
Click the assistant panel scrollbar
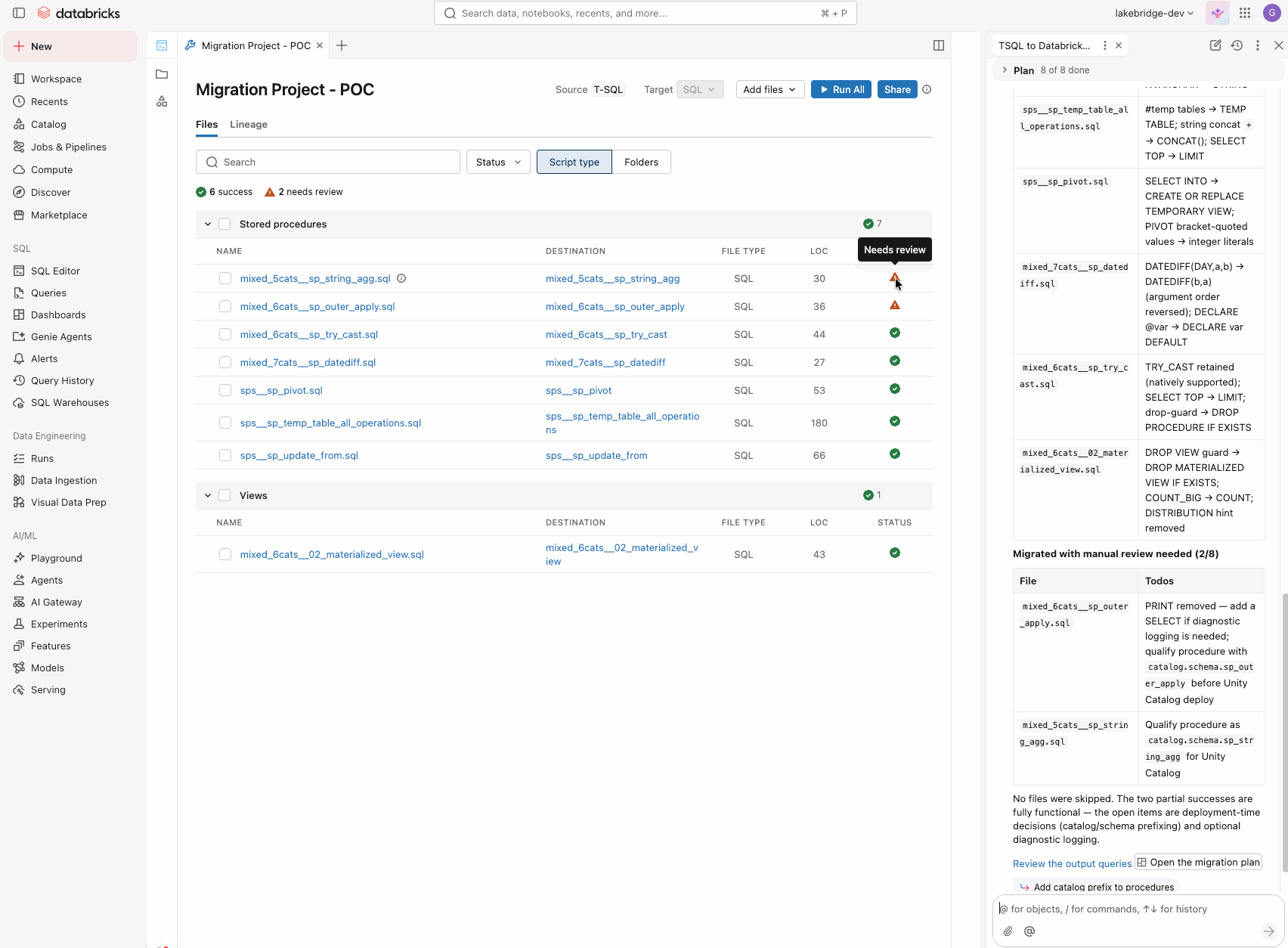pos(1284,733)
